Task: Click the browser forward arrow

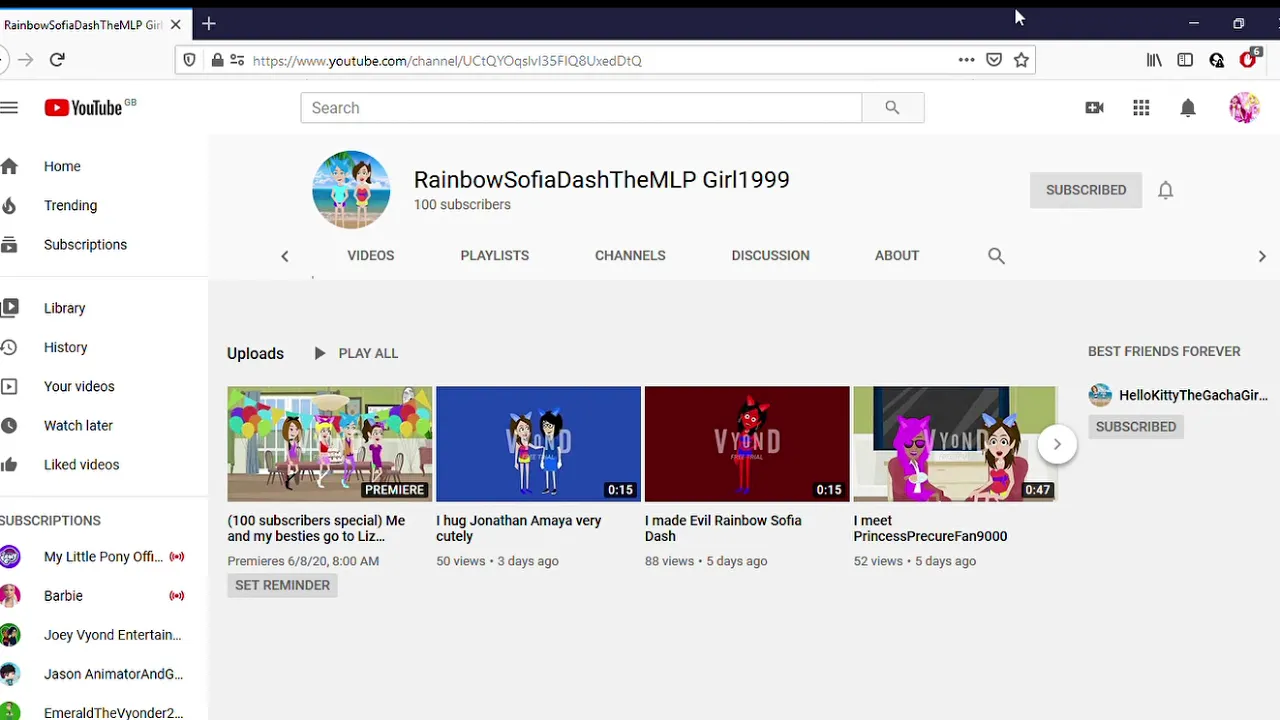Action: pos(25,60)
